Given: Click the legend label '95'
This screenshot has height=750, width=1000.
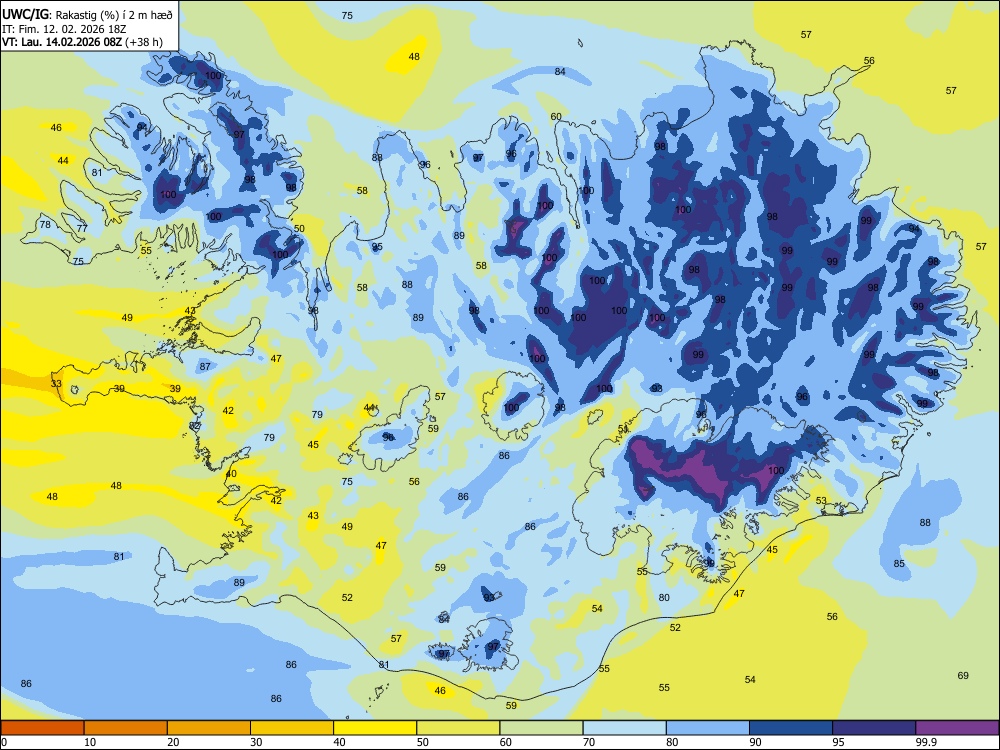Looking at the screenshot, I should pyautogui.click(x=839, y=742).
